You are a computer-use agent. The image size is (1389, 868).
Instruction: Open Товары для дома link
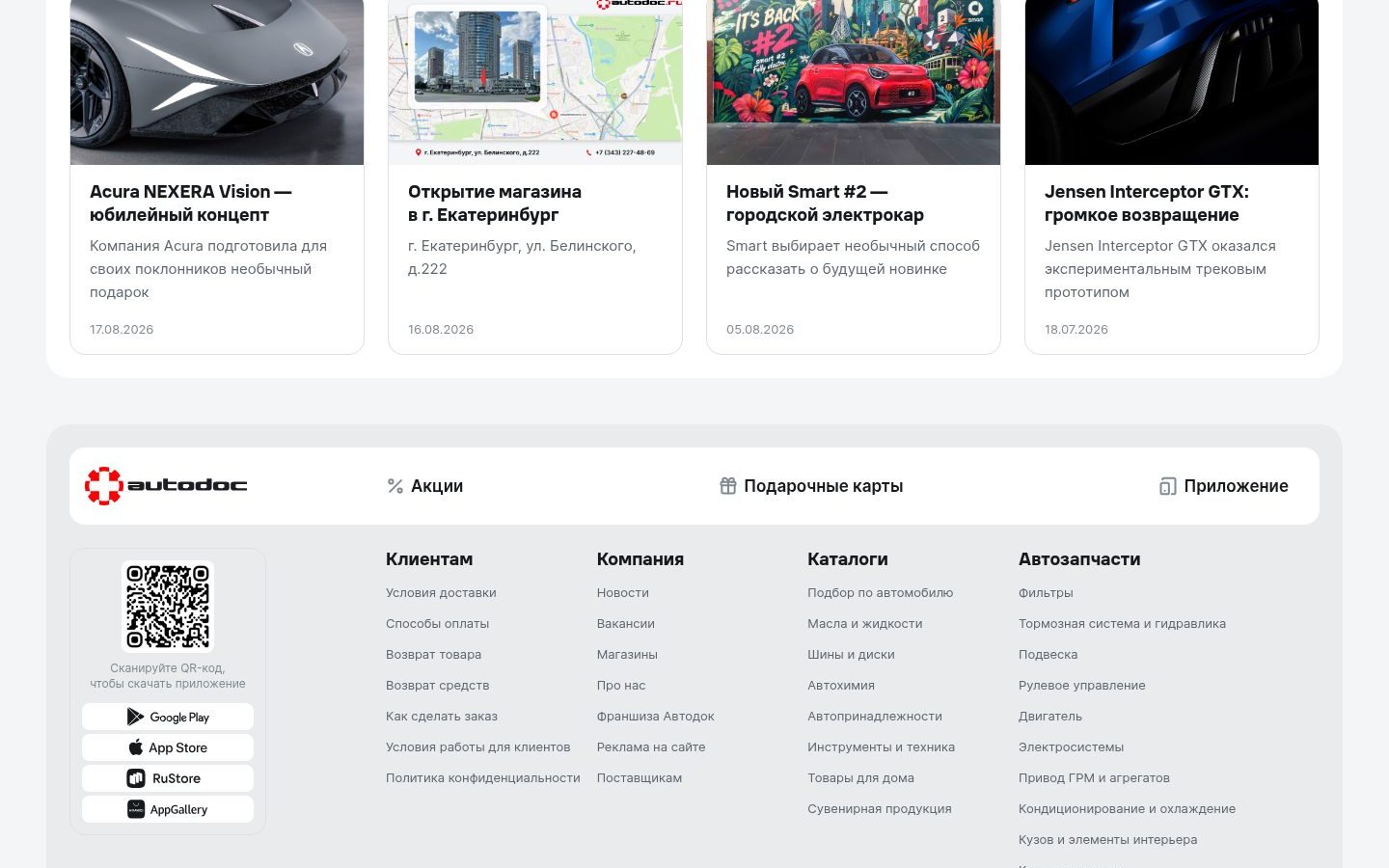(860, 778)
